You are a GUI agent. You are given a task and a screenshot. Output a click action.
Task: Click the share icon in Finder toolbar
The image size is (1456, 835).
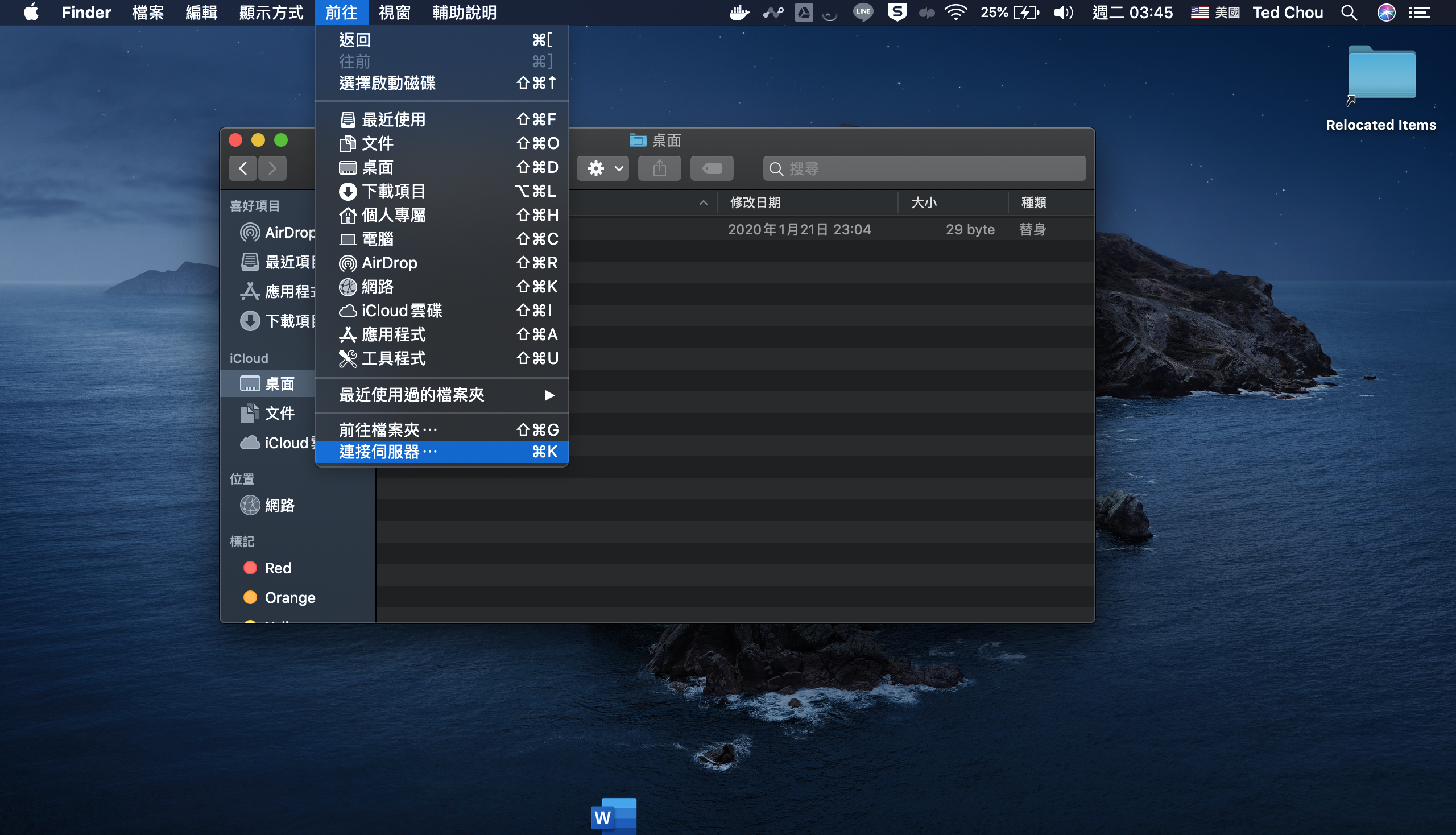pyautogui.click(x=660, y=168)
